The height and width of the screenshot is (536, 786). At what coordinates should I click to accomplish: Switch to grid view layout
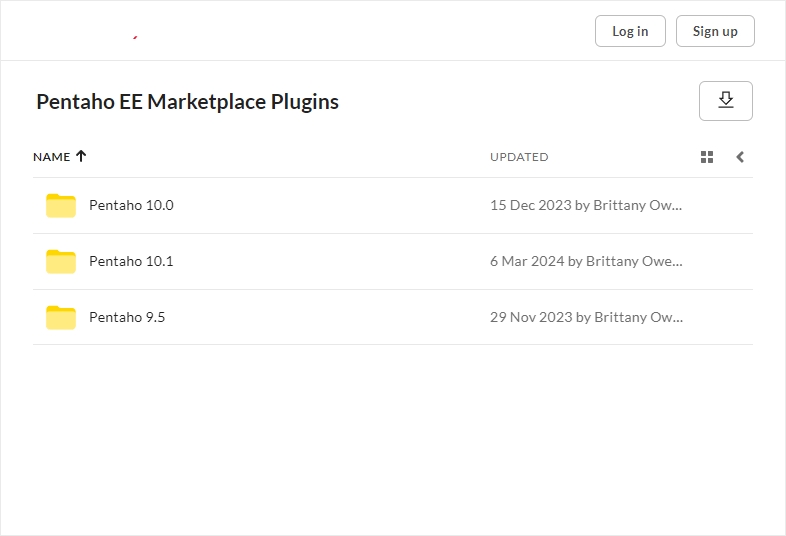707,157
